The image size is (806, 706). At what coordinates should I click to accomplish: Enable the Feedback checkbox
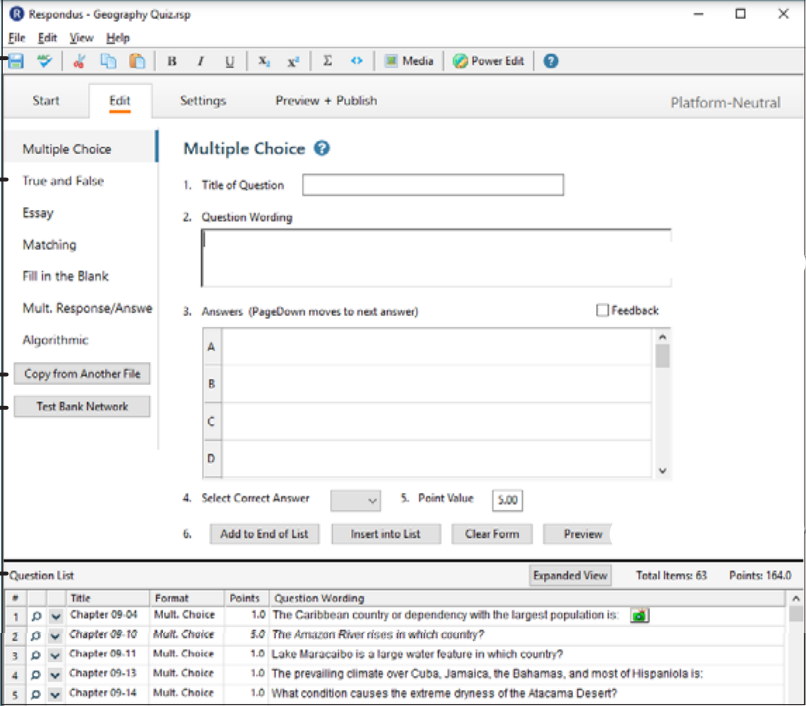pyautogui.click(x=602, y=311)
